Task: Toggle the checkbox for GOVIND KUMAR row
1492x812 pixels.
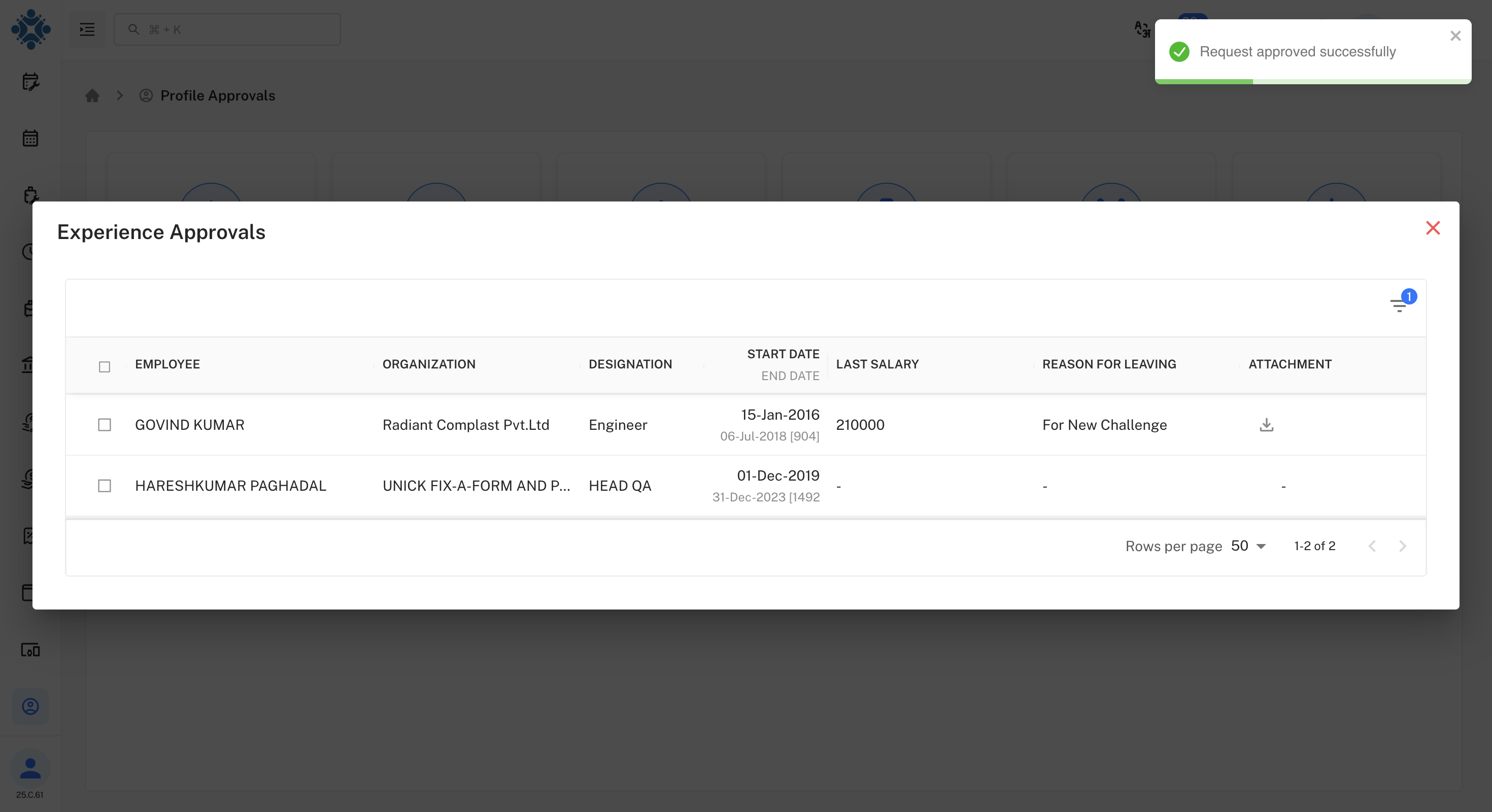Action: tap(104, 425)
